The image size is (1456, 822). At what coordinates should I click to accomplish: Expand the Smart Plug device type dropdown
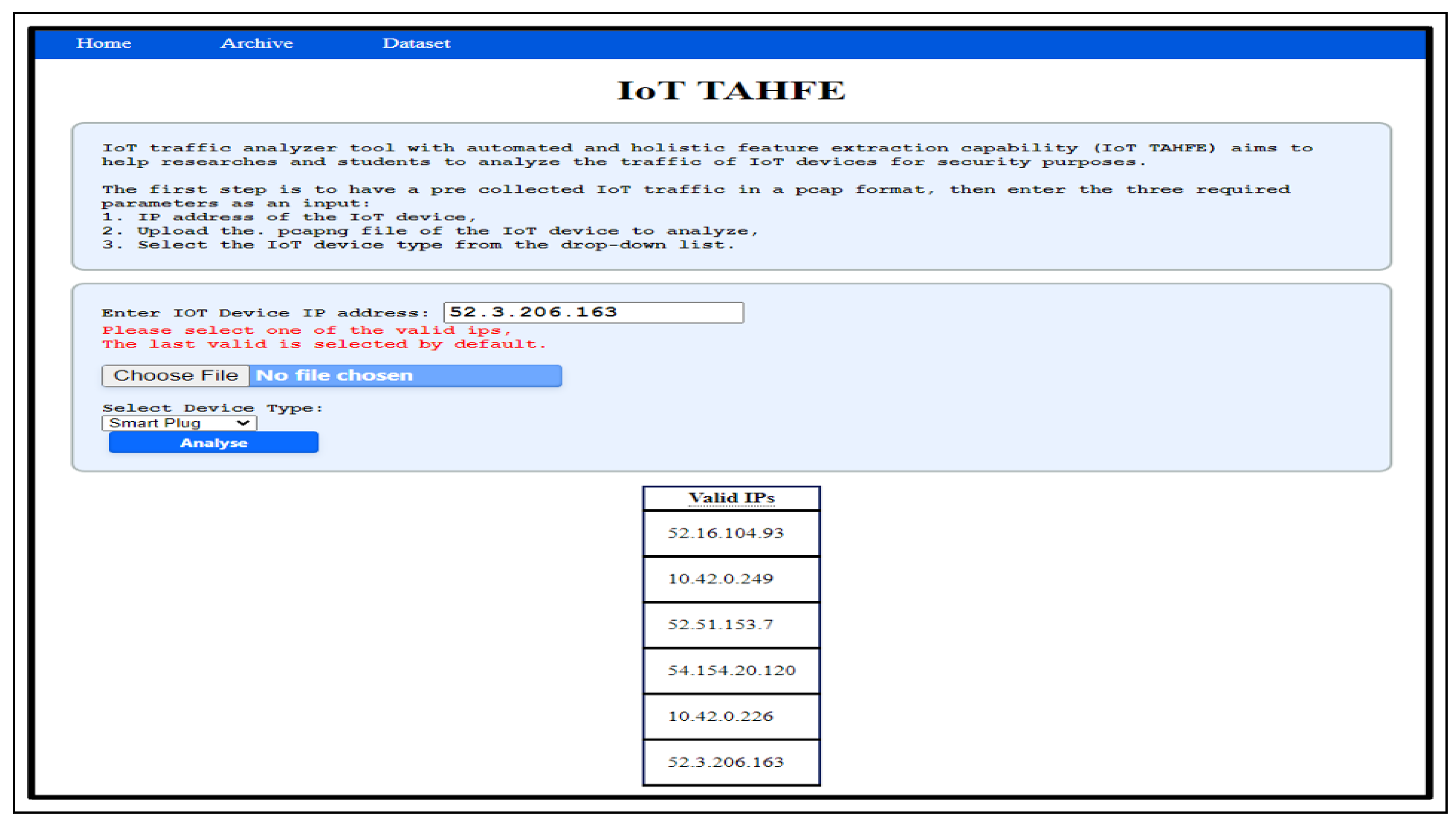pos(179,423)
